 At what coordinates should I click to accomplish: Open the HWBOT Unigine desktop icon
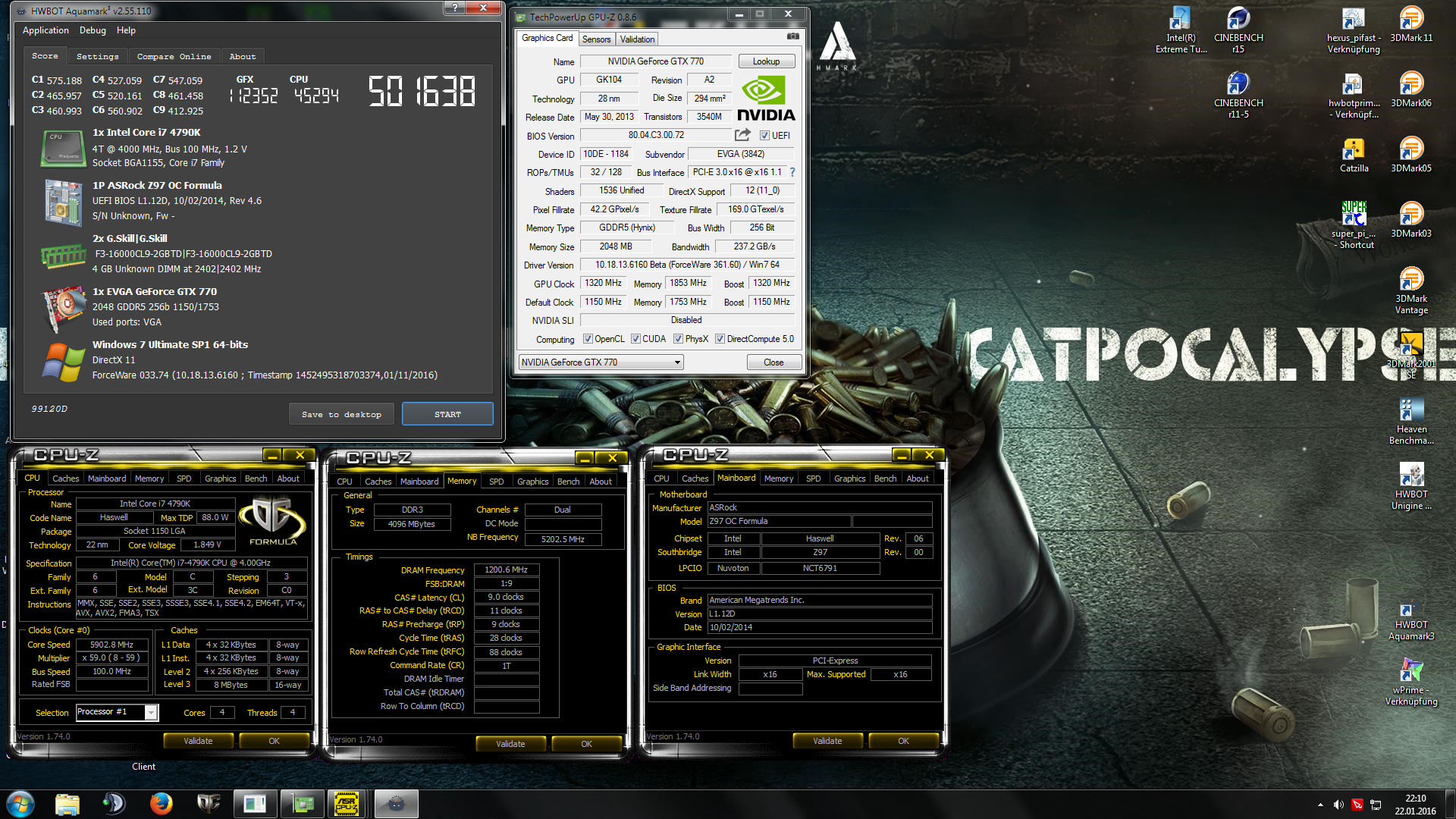[x=1411, y=486]
